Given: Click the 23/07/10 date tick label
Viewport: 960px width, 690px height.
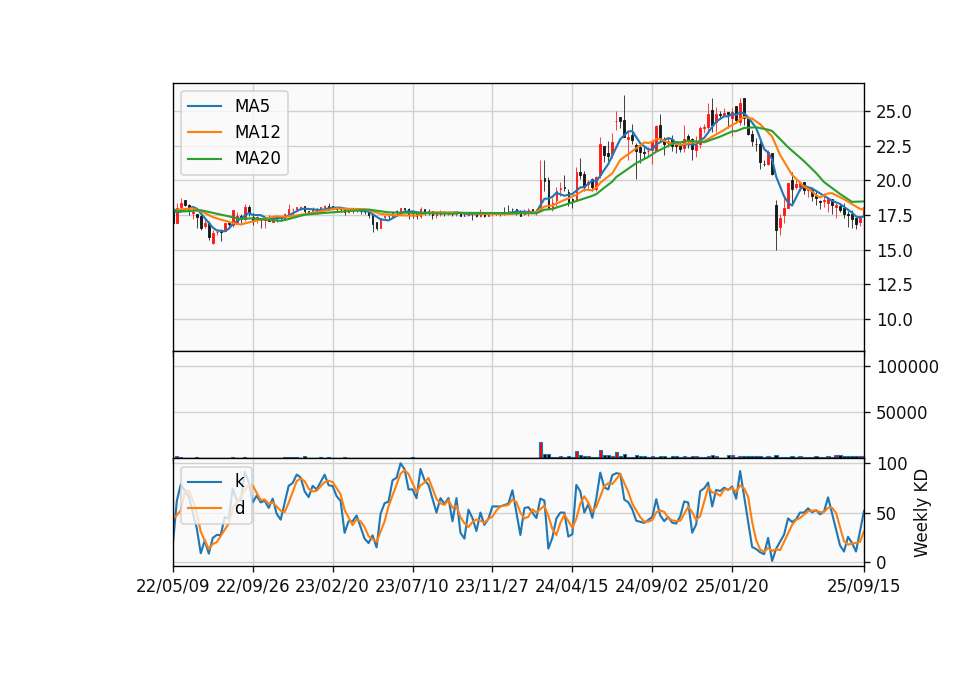Looking at the screenshot, I should pyautogui.click(x=412, y=586).
